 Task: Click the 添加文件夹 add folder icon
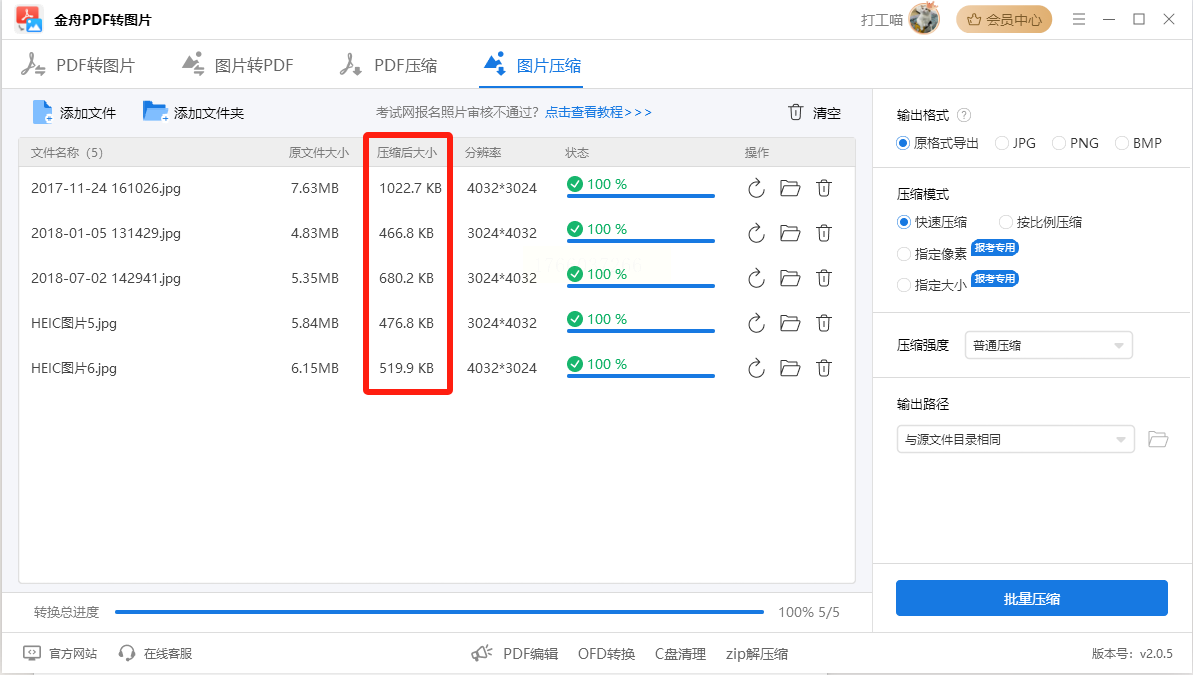click(155, 112)
